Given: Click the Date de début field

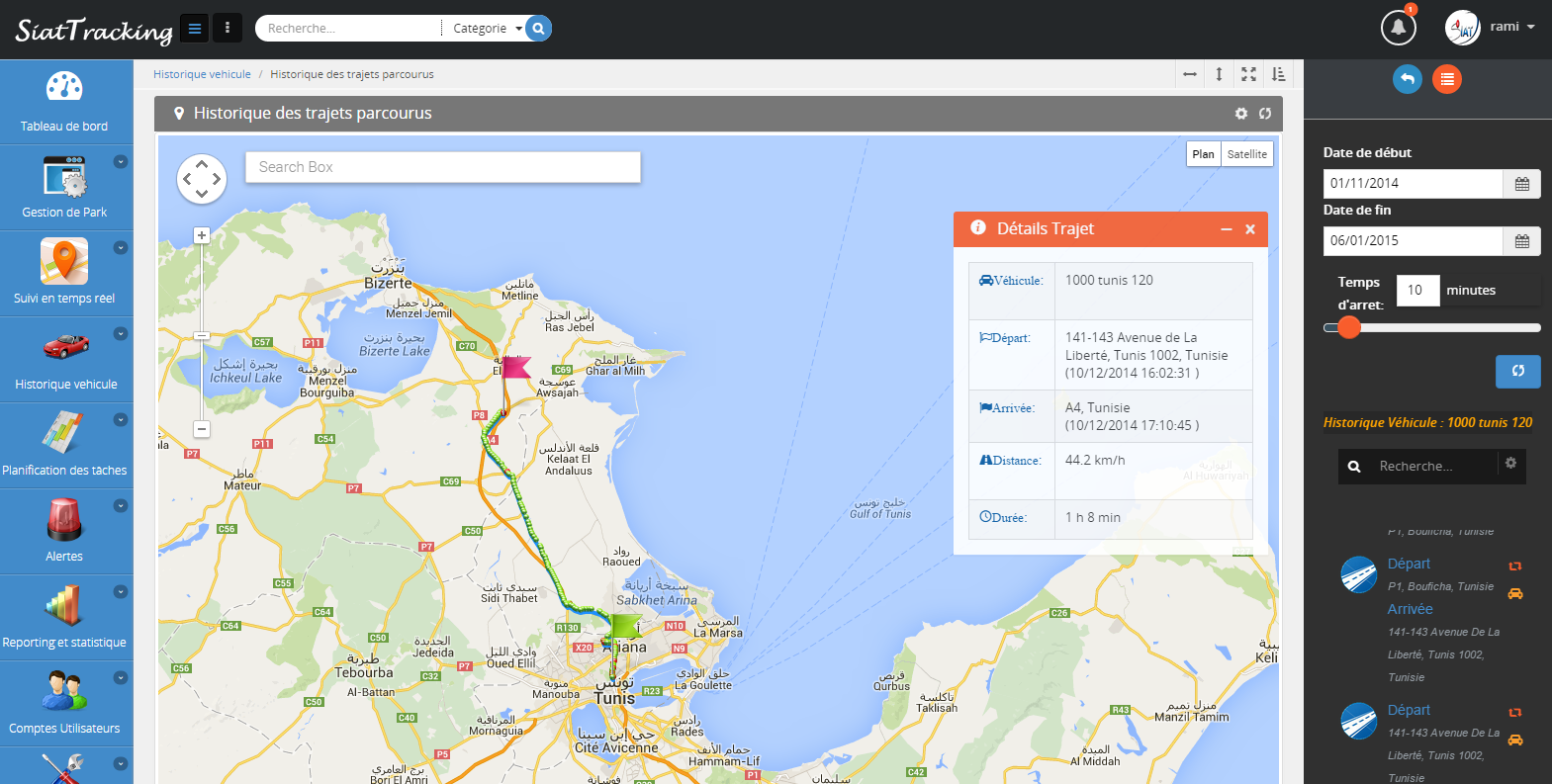Looking at the screenshot, I should pos(1413,184).
